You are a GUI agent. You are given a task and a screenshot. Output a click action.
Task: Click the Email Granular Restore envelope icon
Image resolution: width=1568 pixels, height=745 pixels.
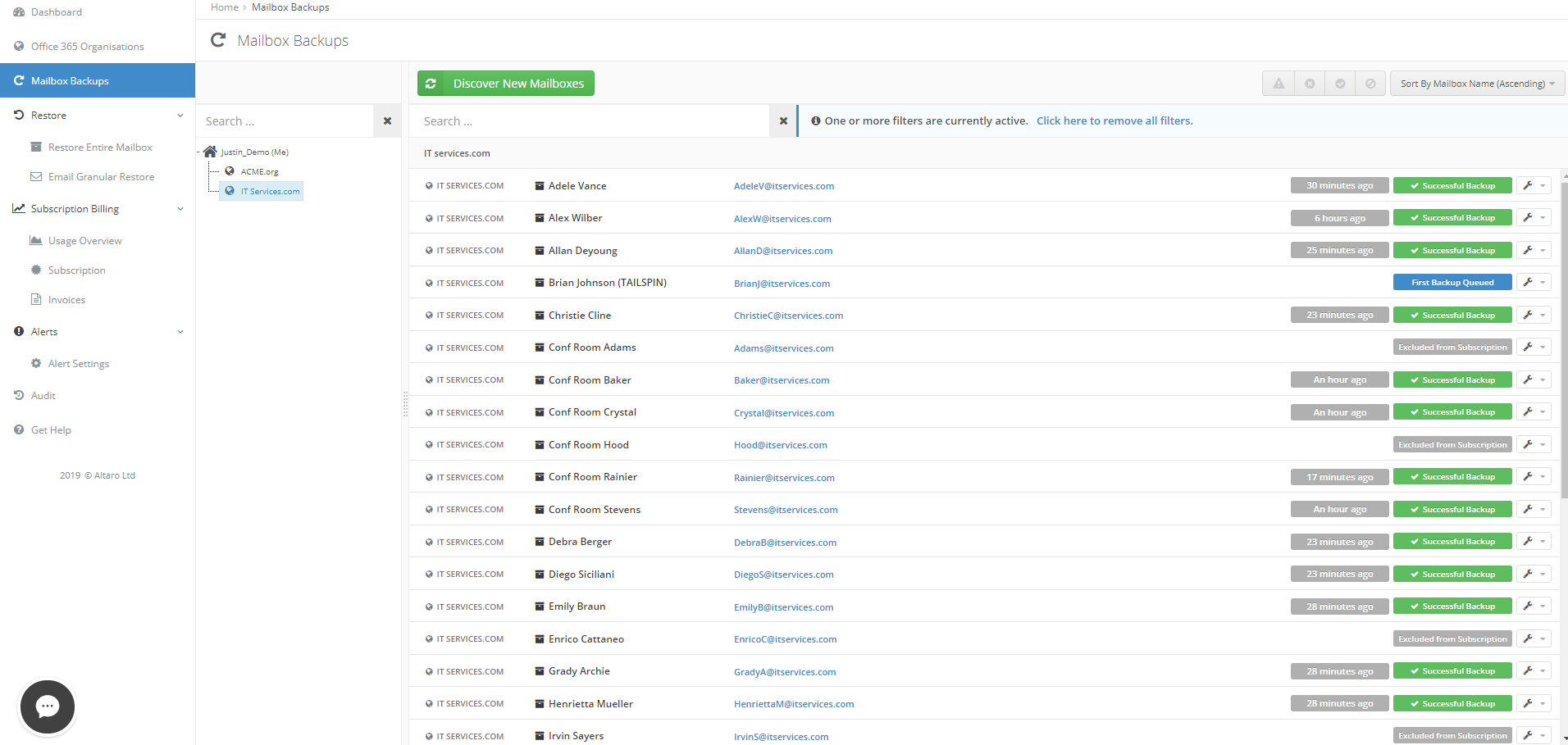36,176
